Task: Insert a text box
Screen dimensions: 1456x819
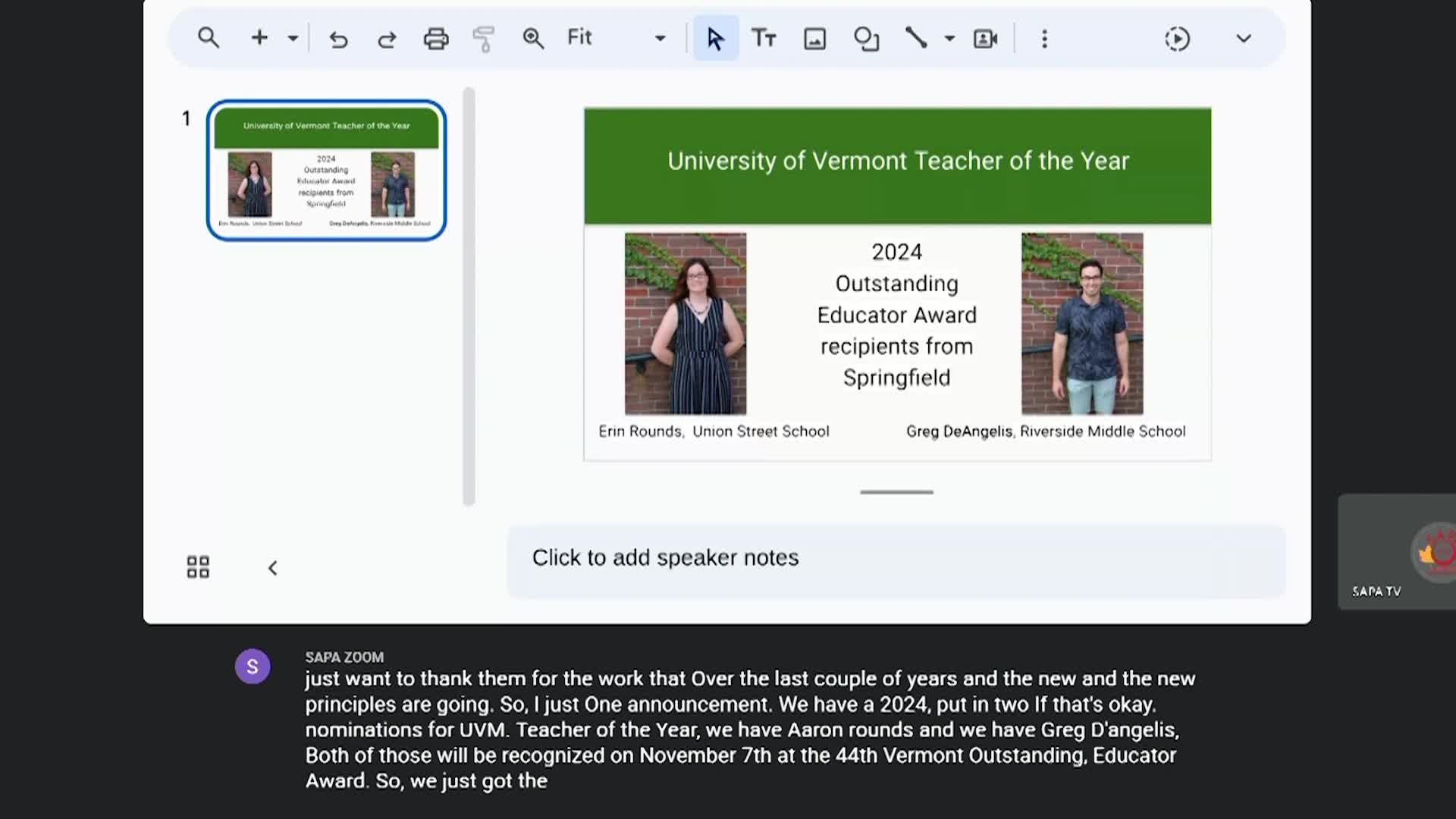Action: (x=764, y=38)
